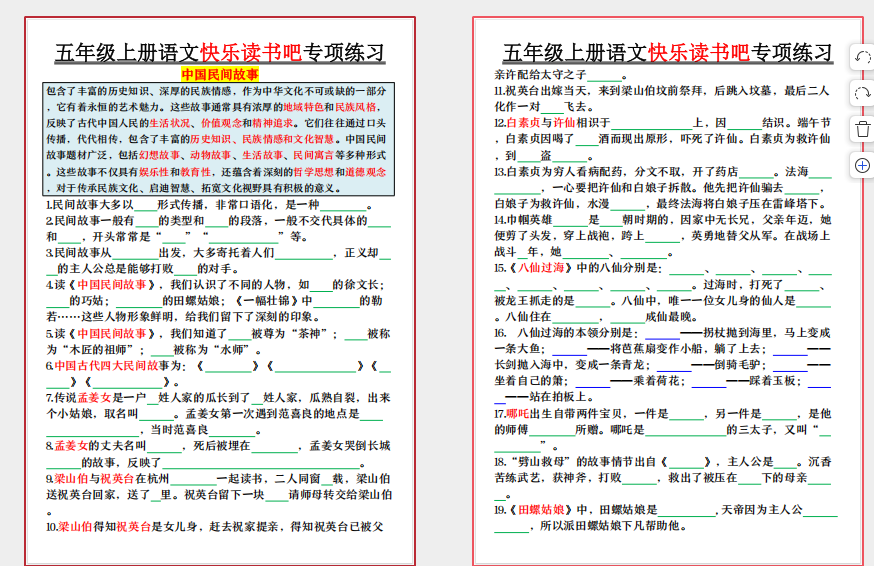Rotate the page counterclockwise

[x=862, y=58]
